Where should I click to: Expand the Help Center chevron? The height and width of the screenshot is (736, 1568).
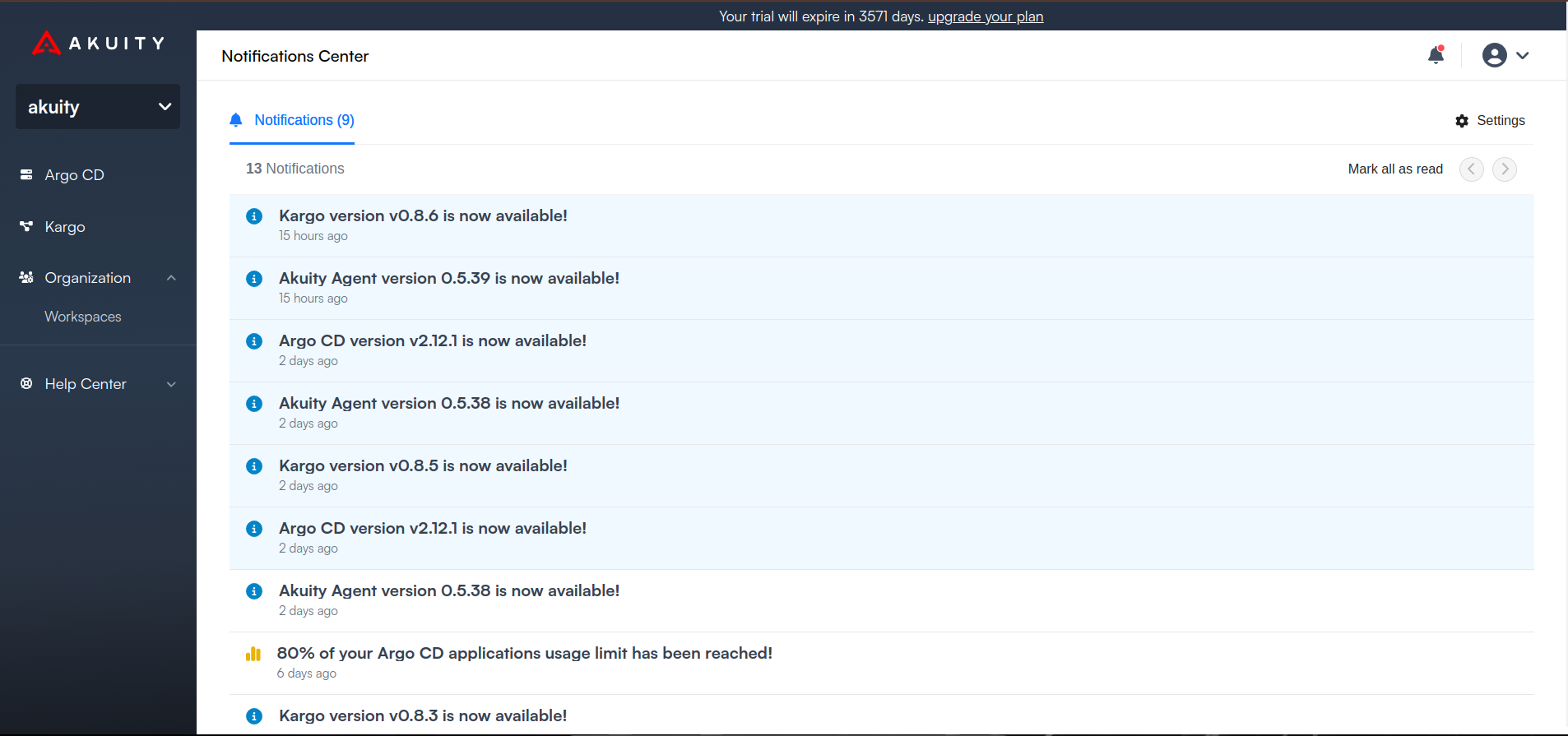pyautogui.click(x=171, y=384)
